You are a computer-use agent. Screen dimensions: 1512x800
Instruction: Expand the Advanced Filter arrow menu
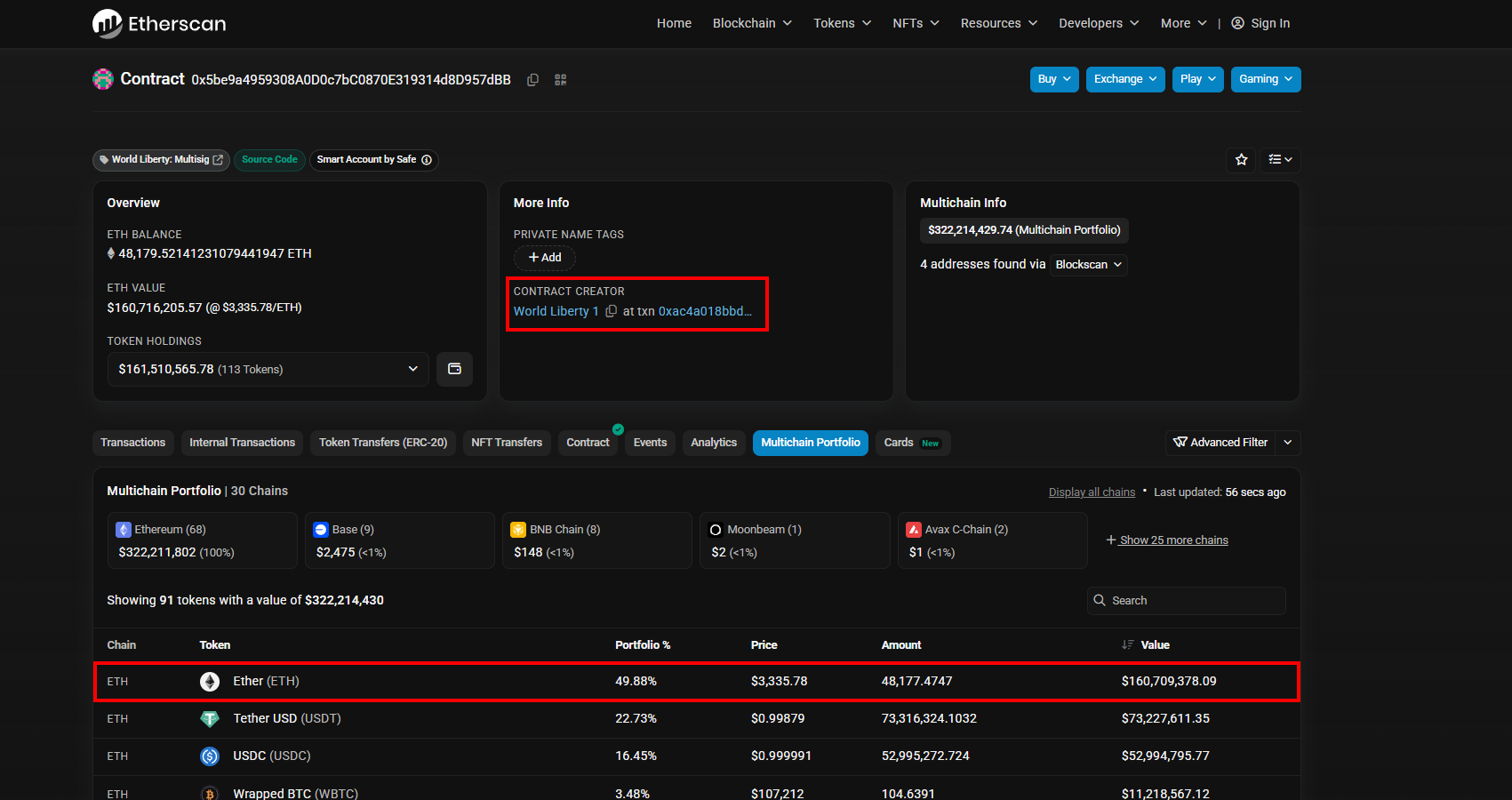1288,443
